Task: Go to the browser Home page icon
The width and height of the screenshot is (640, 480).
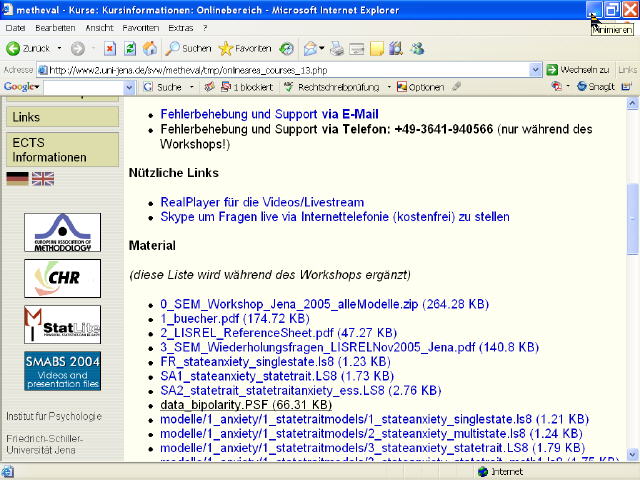Action: coord(150,48)
